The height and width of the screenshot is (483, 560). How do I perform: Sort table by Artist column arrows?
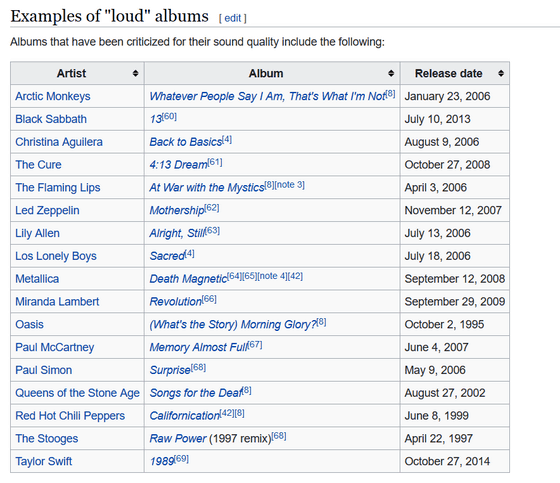tap(135, 73)
